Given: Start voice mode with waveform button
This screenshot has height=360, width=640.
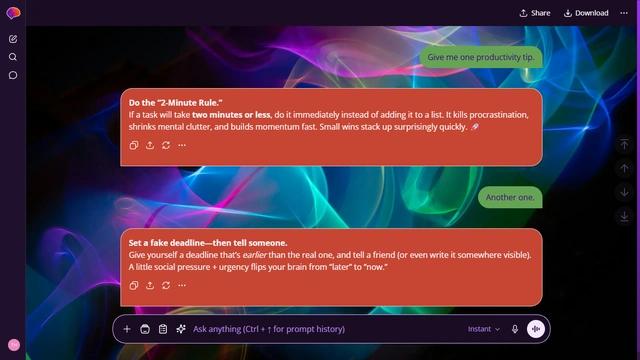Looking at the screenshot, I should point(536,329).
